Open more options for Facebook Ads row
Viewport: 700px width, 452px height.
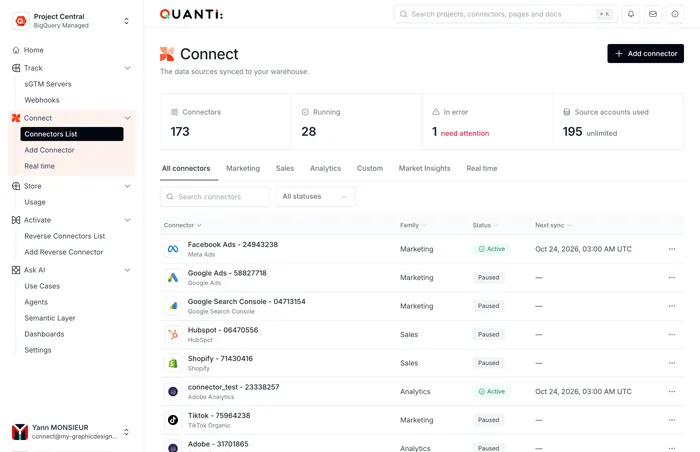(672, 249)
